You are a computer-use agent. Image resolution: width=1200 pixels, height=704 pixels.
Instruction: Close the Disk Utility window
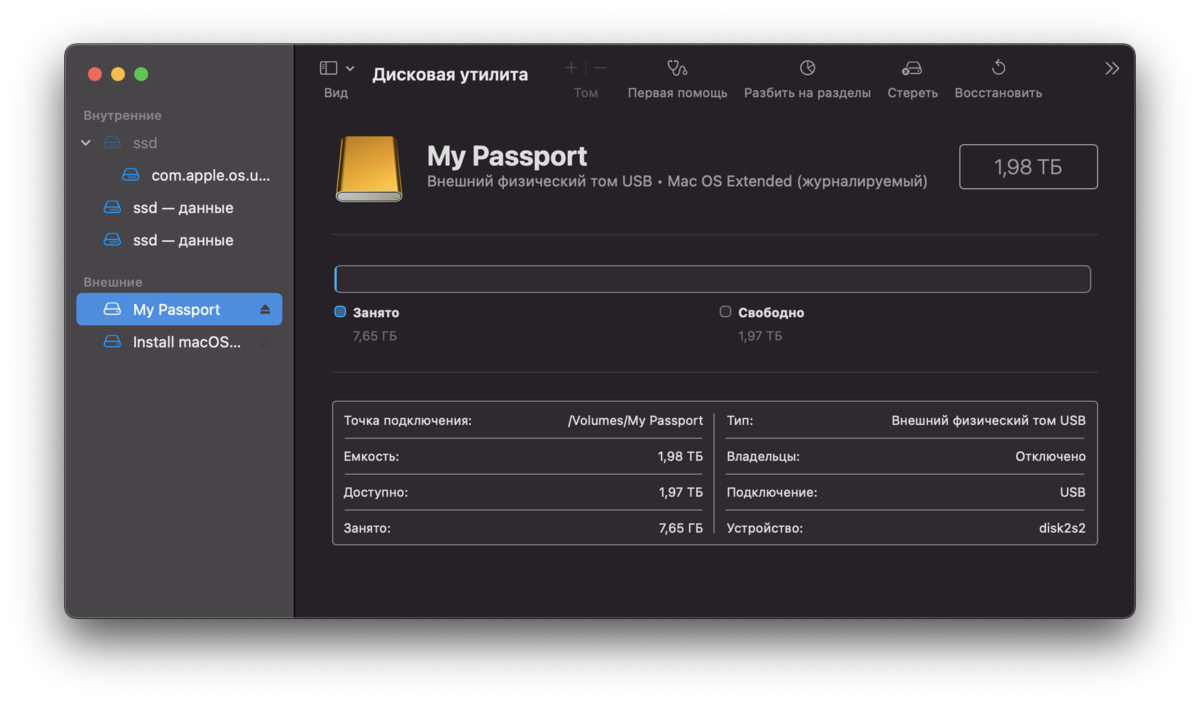95,74
